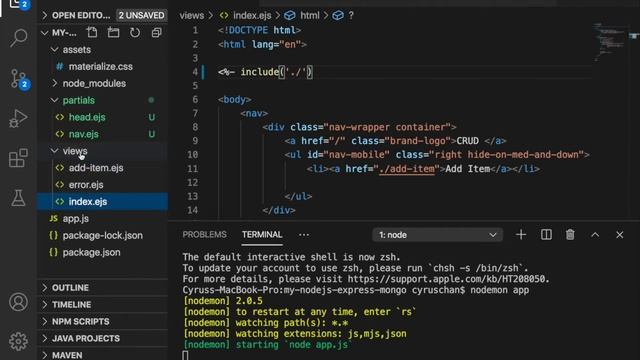The height and width of the screenshot is (360, 640).
Task: Click the New File icon in explorer
Action: (92, 33)
